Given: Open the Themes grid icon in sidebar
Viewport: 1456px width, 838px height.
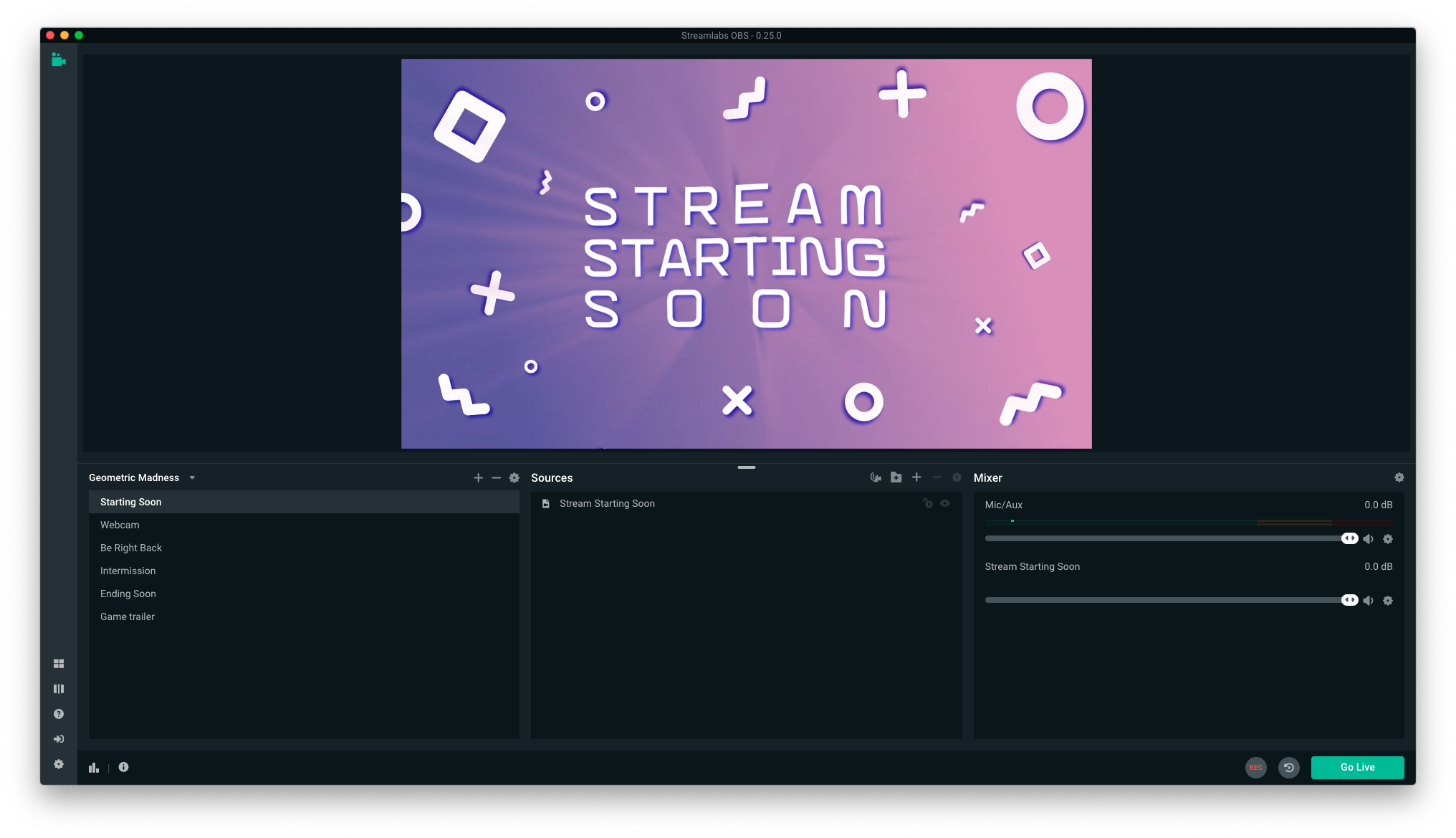Looking at the screenshot, I should point(59,663).
